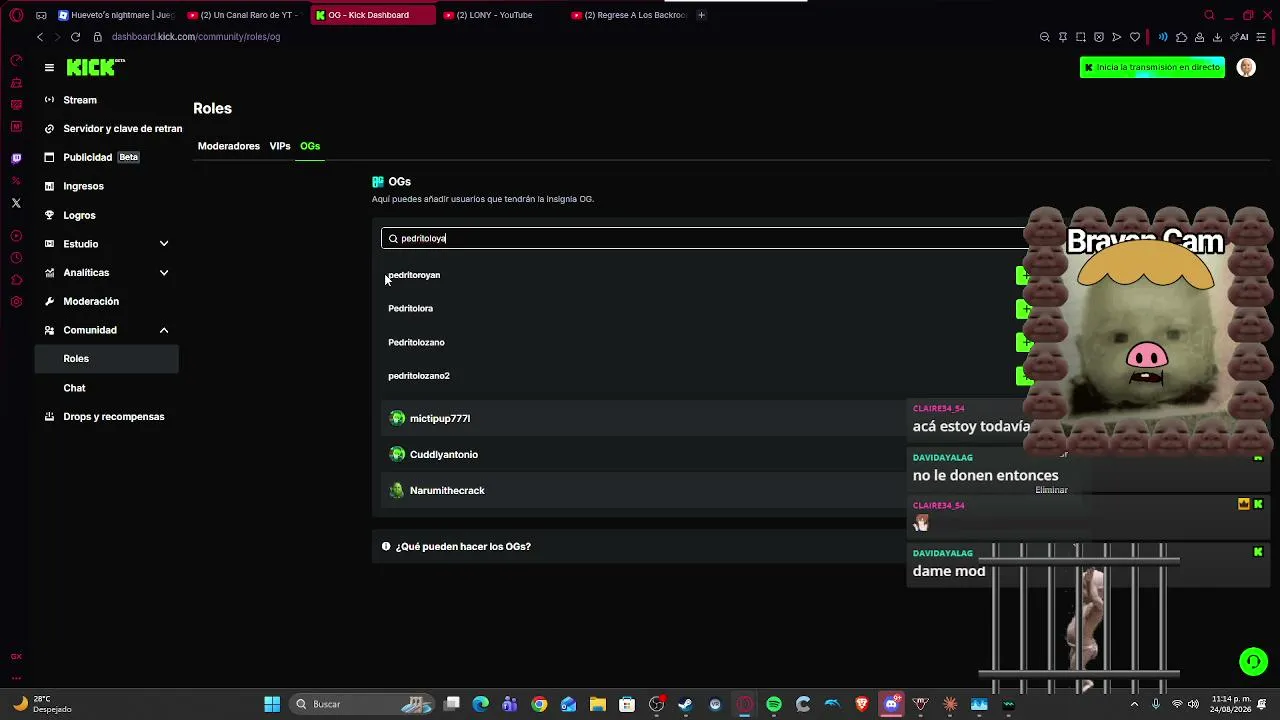Open the Twitch sidebar shortcut
This screenshot has height=720, width=1280.
tap(16, 158)
